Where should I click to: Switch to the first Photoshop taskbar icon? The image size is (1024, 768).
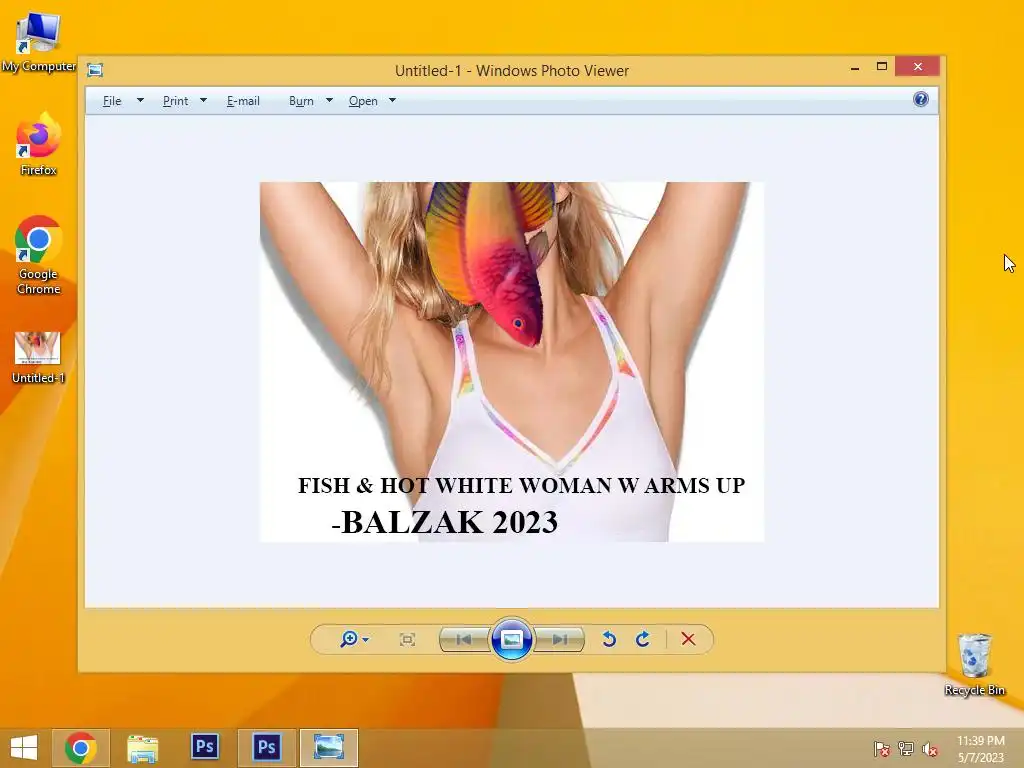[204, 747]
